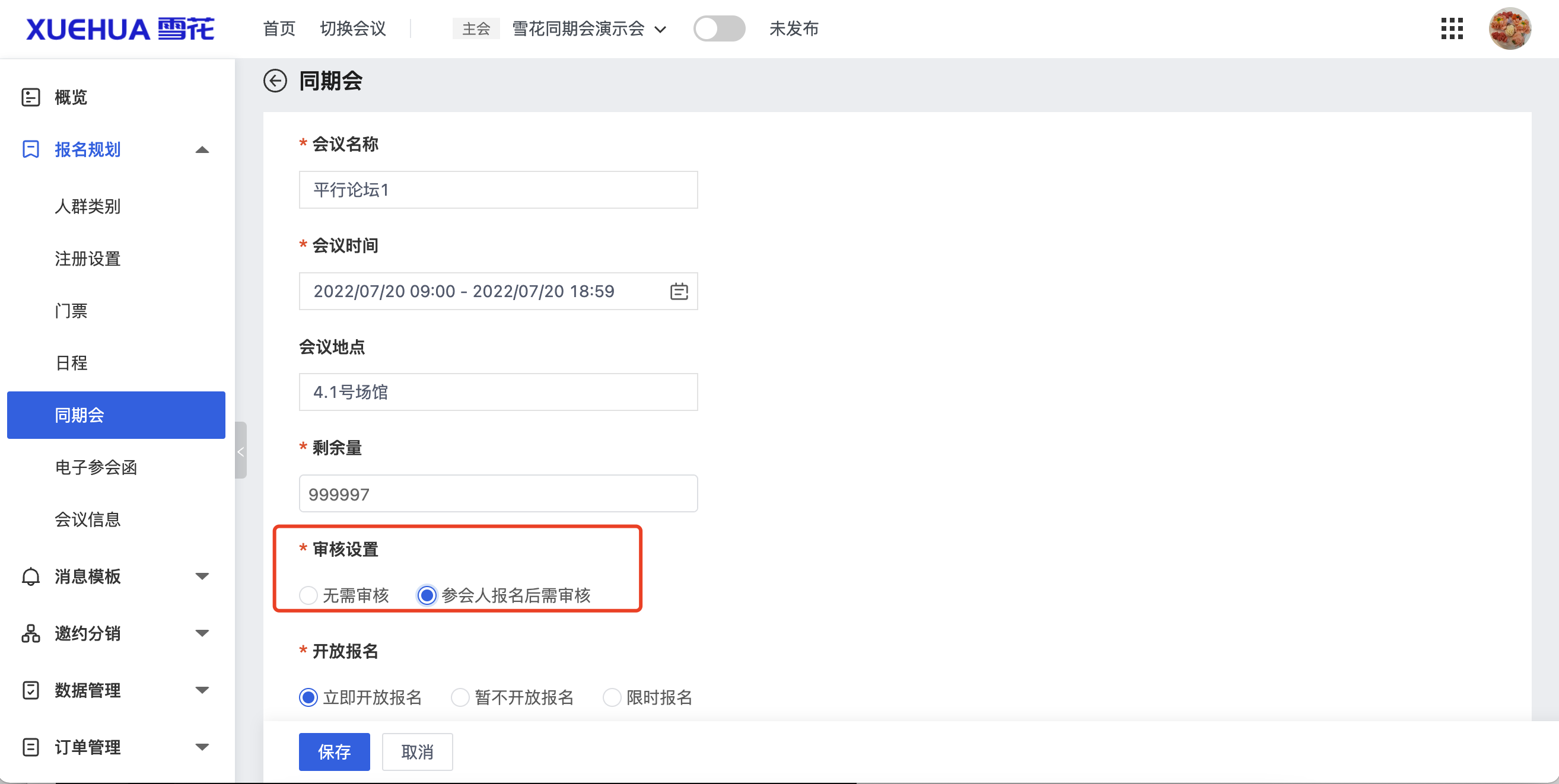Expand the 数据管理 section arrow
The image size is (1559, 784).
tap(202, 690)
